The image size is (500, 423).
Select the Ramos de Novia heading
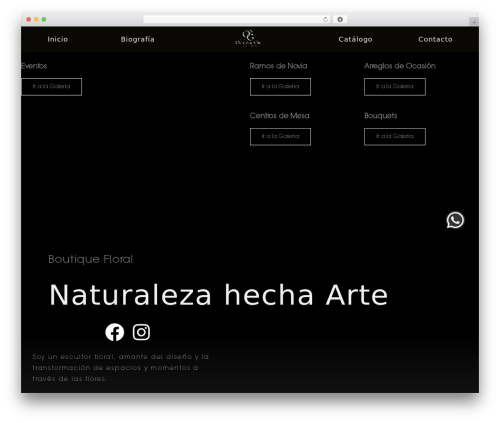point(278,66)
